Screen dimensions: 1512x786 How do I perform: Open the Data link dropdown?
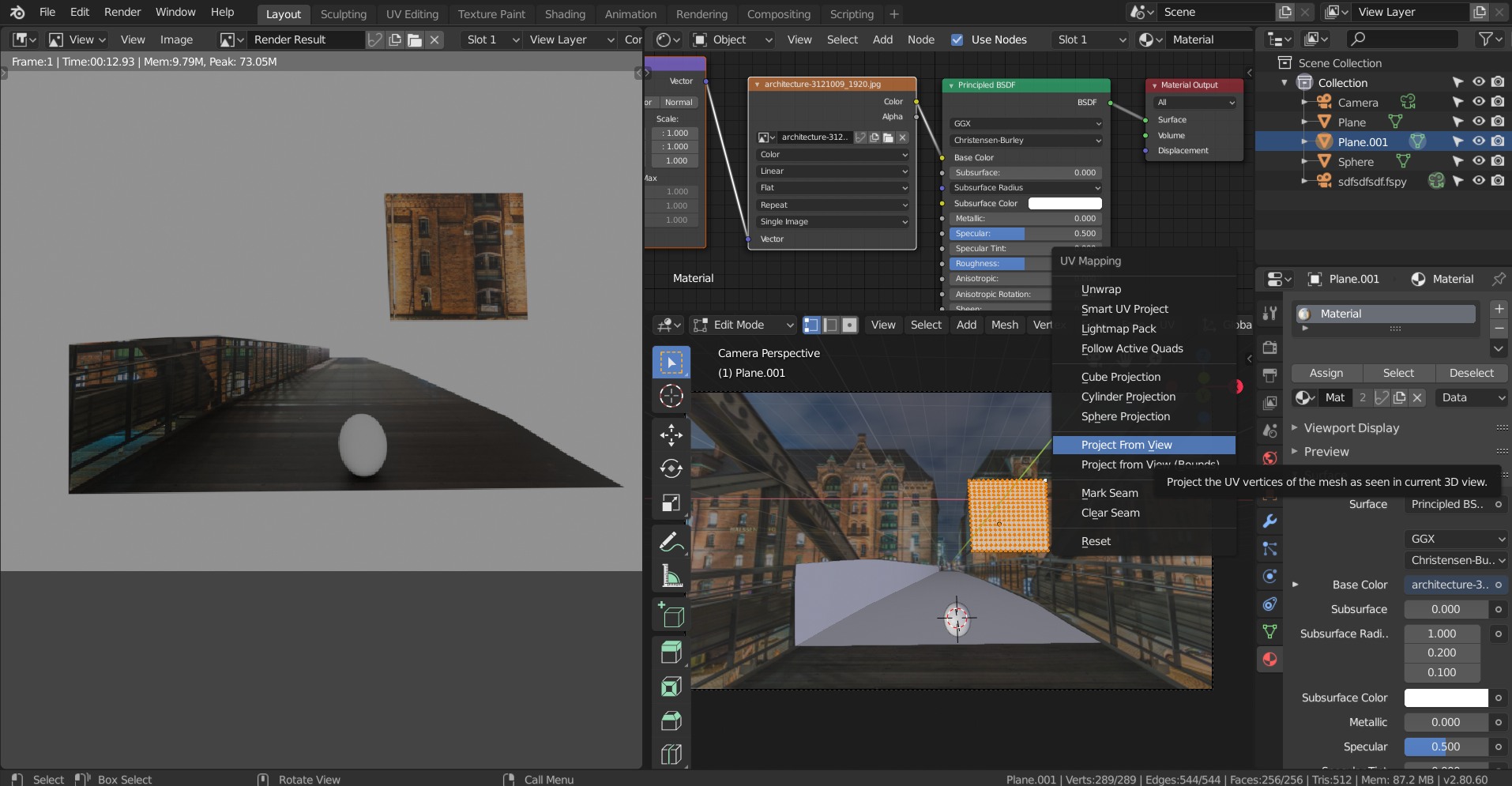(1472, 397)
